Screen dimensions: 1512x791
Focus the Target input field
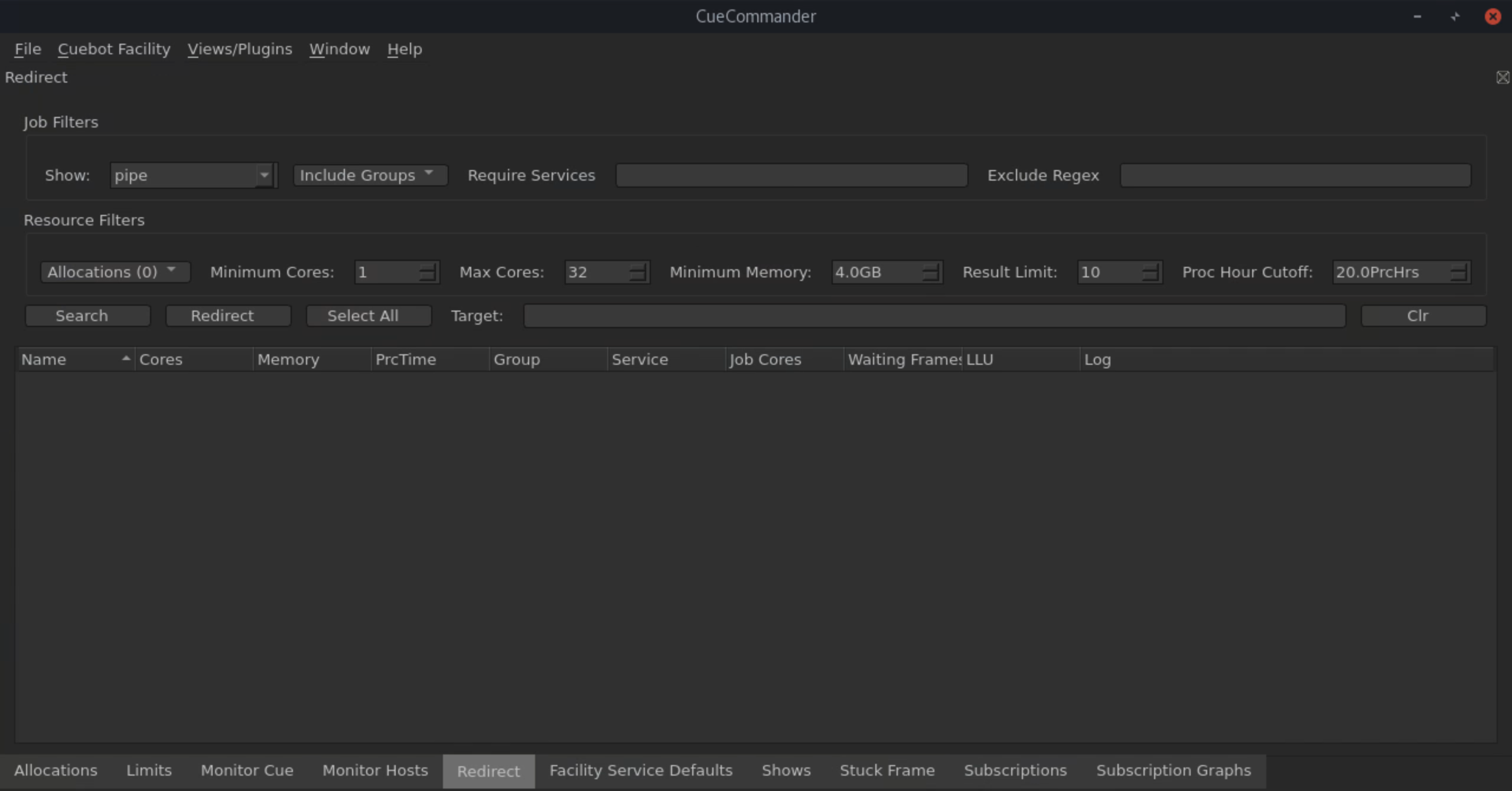[934, 316]
